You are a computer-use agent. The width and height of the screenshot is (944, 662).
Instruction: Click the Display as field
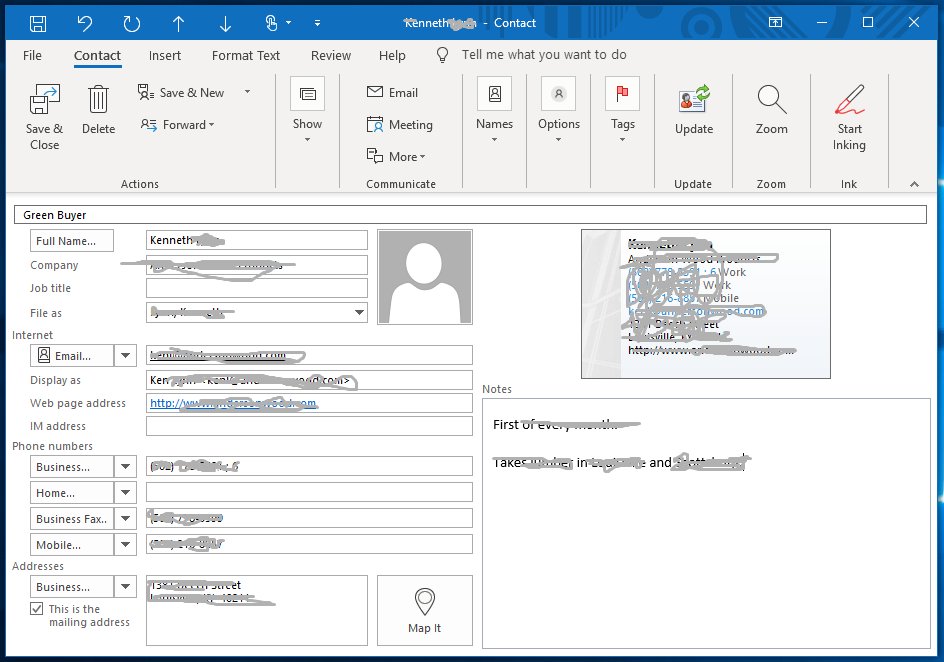(309, 380)
